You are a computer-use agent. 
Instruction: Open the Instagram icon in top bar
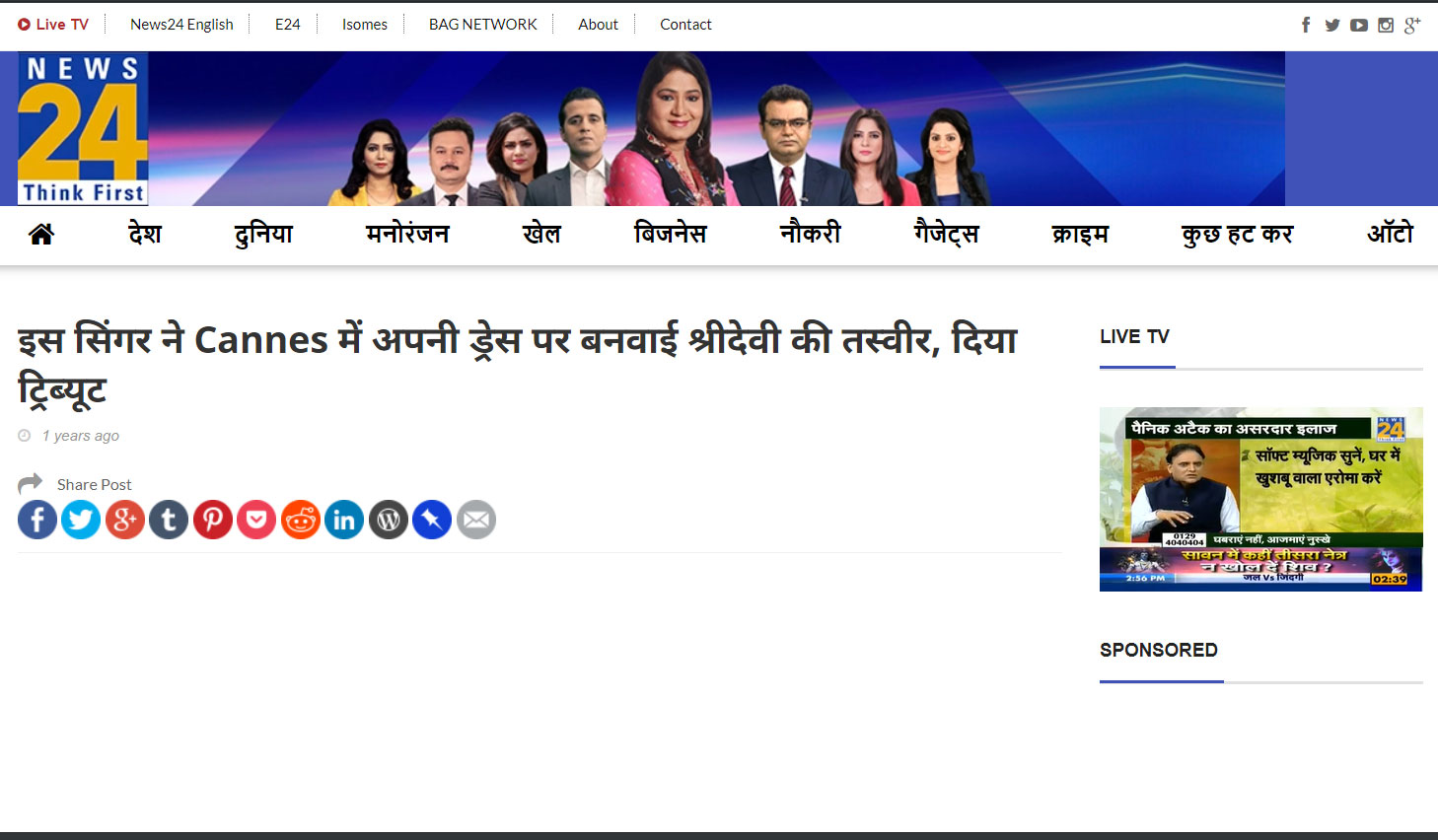(1386, 25)
